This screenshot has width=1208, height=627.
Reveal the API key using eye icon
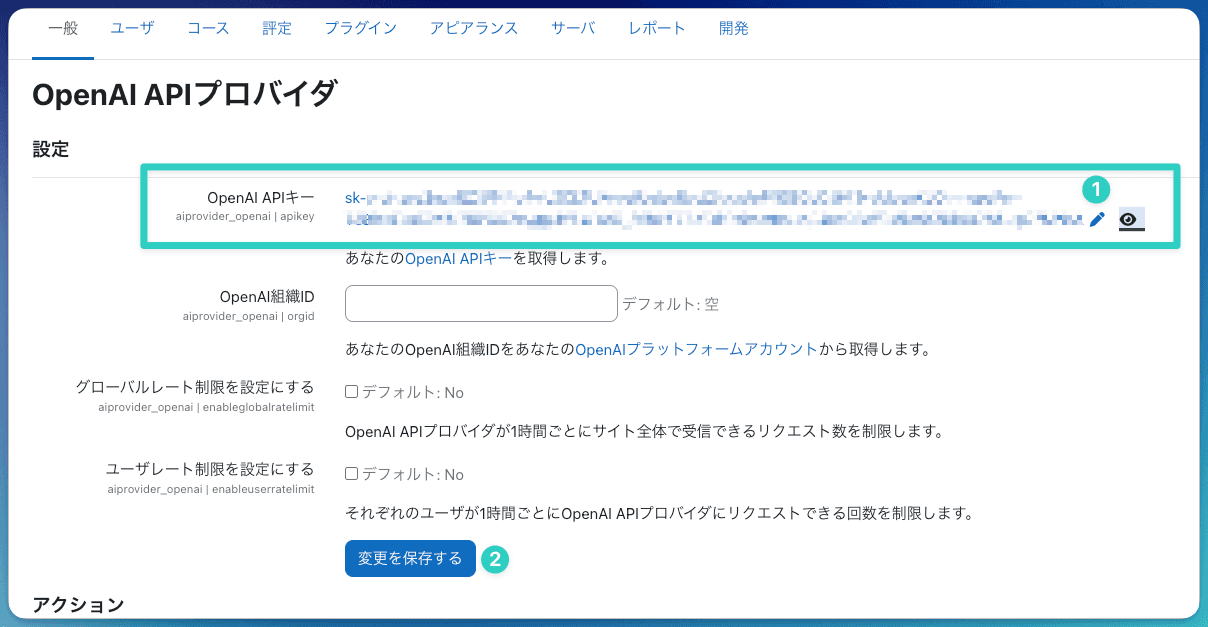[1131, 220]
